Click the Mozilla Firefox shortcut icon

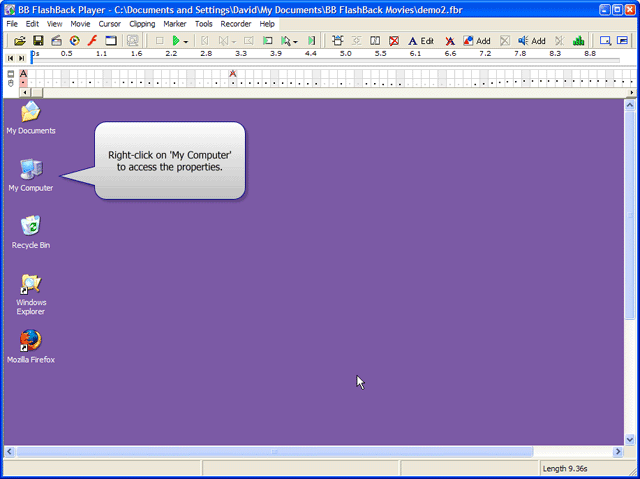point(31,346)
